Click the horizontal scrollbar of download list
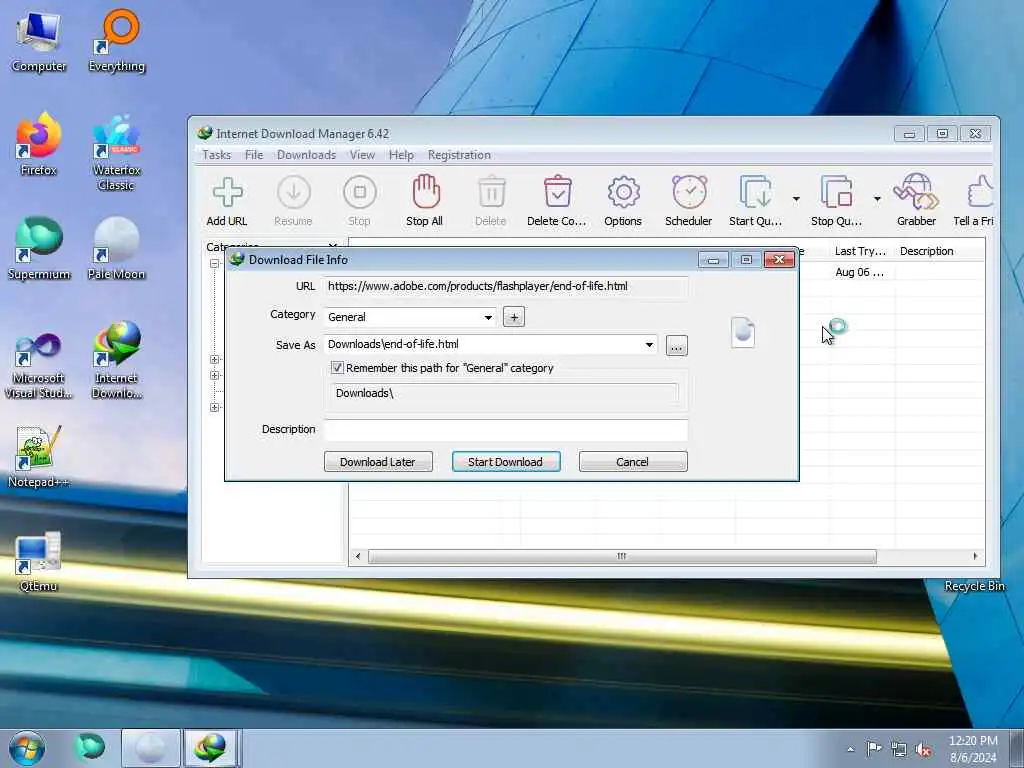 tap(622, 556)
